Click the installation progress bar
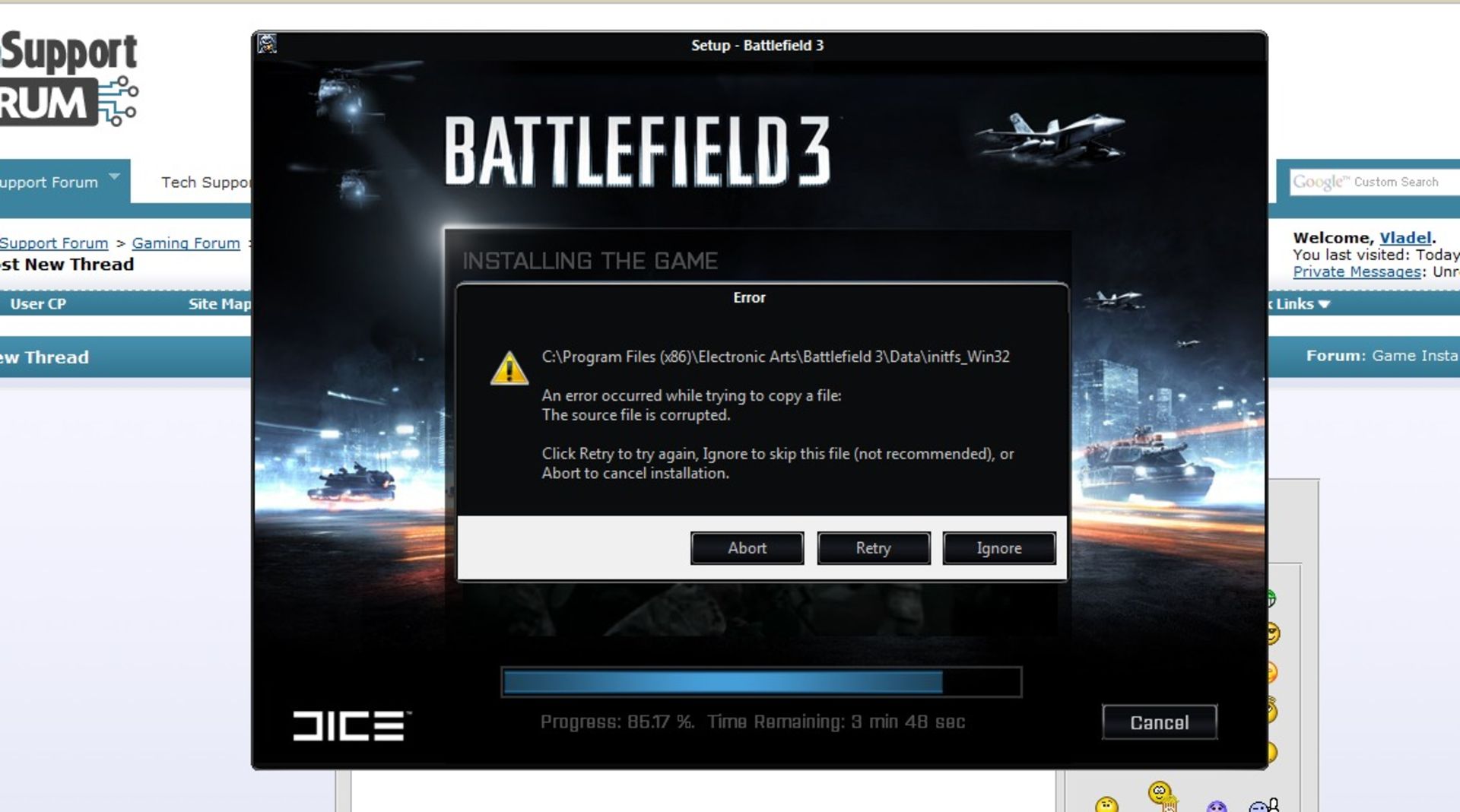 [761, 682]
